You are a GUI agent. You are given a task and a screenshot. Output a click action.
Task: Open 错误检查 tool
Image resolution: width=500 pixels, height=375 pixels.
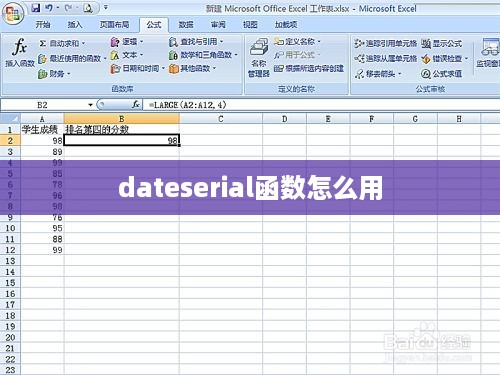tap(445, 59)
